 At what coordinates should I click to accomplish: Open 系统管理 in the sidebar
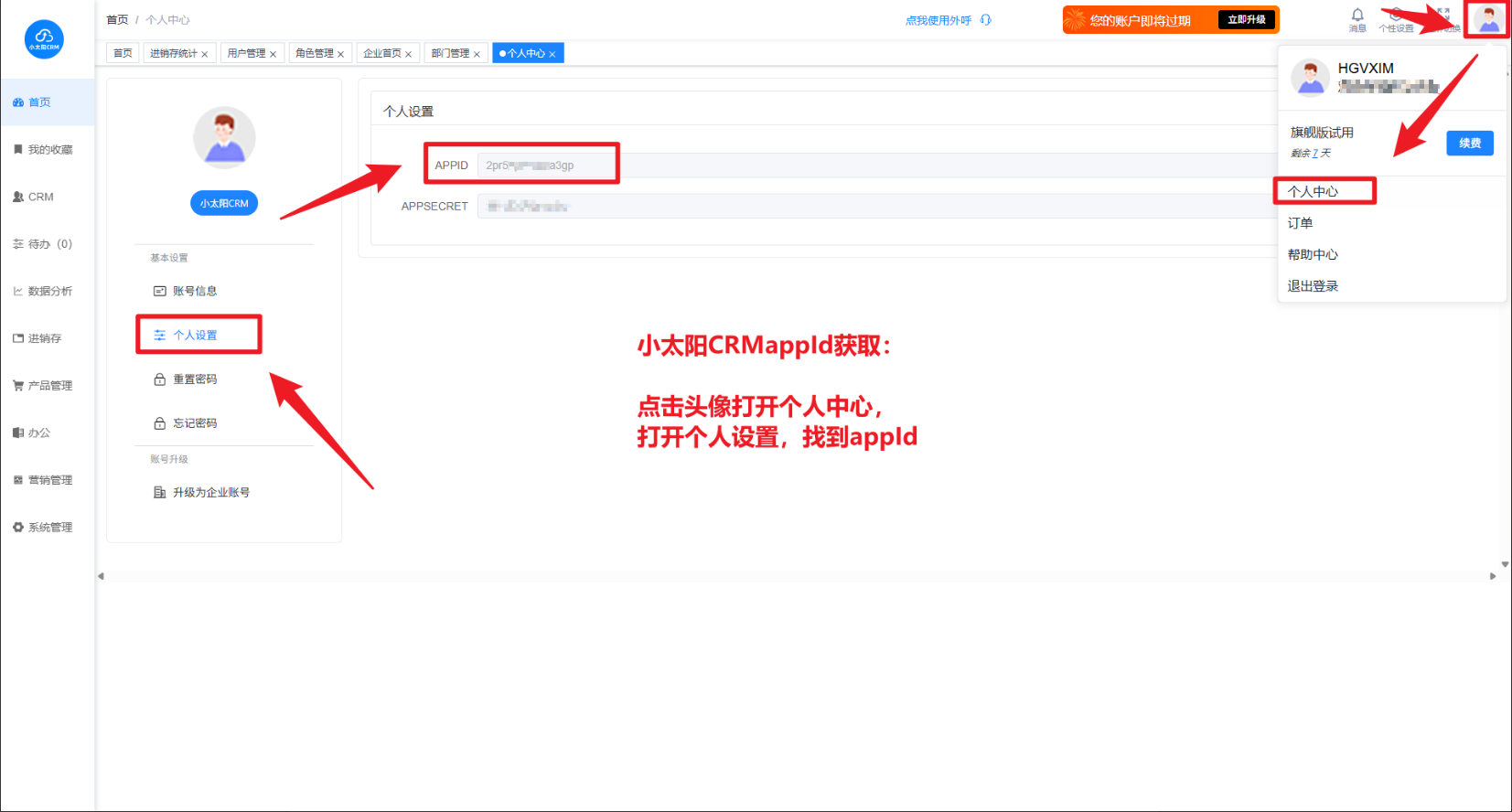(x=48, y=528)
